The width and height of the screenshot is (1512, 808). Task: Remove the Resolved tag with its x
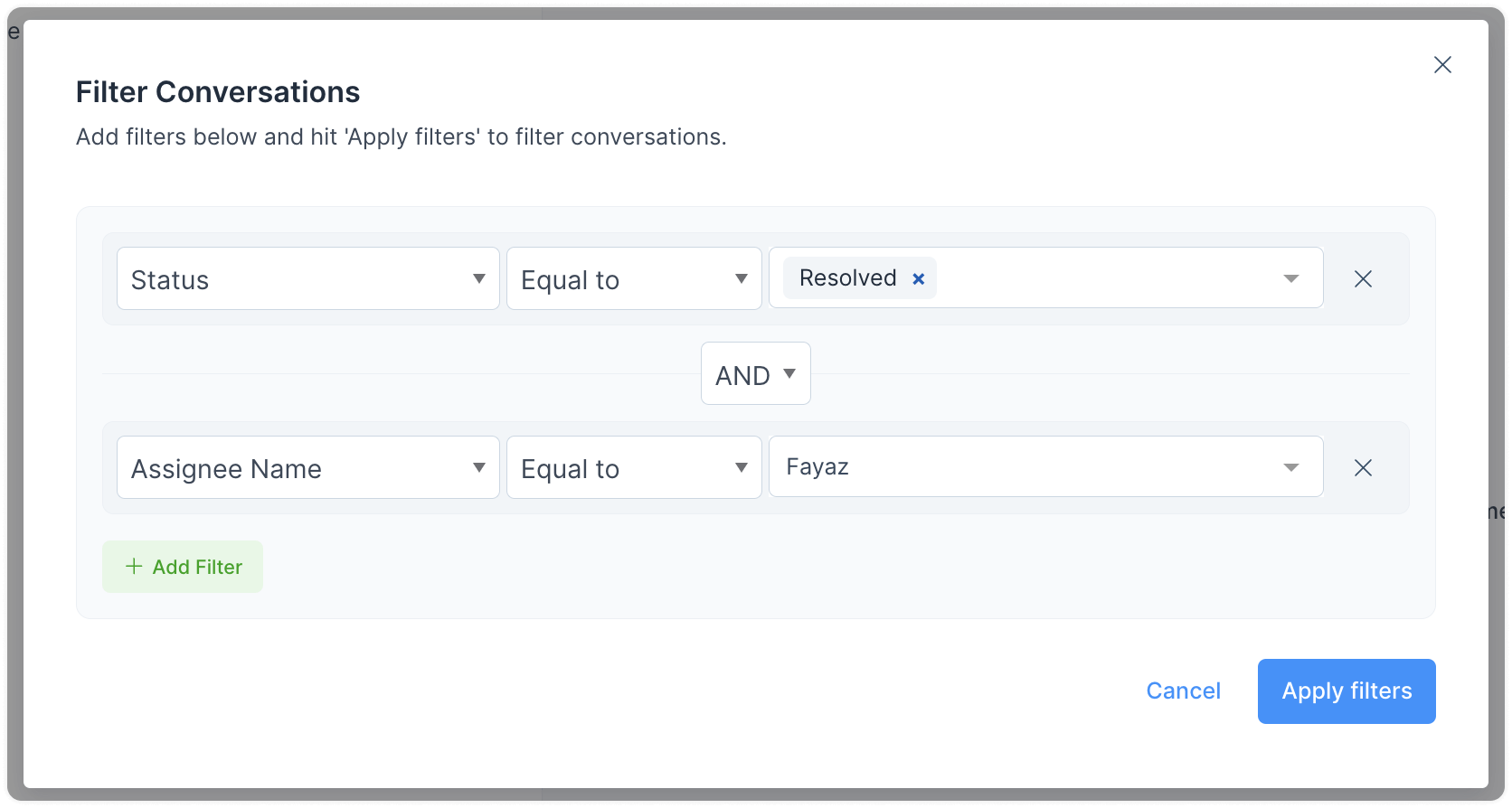(918, 279)
